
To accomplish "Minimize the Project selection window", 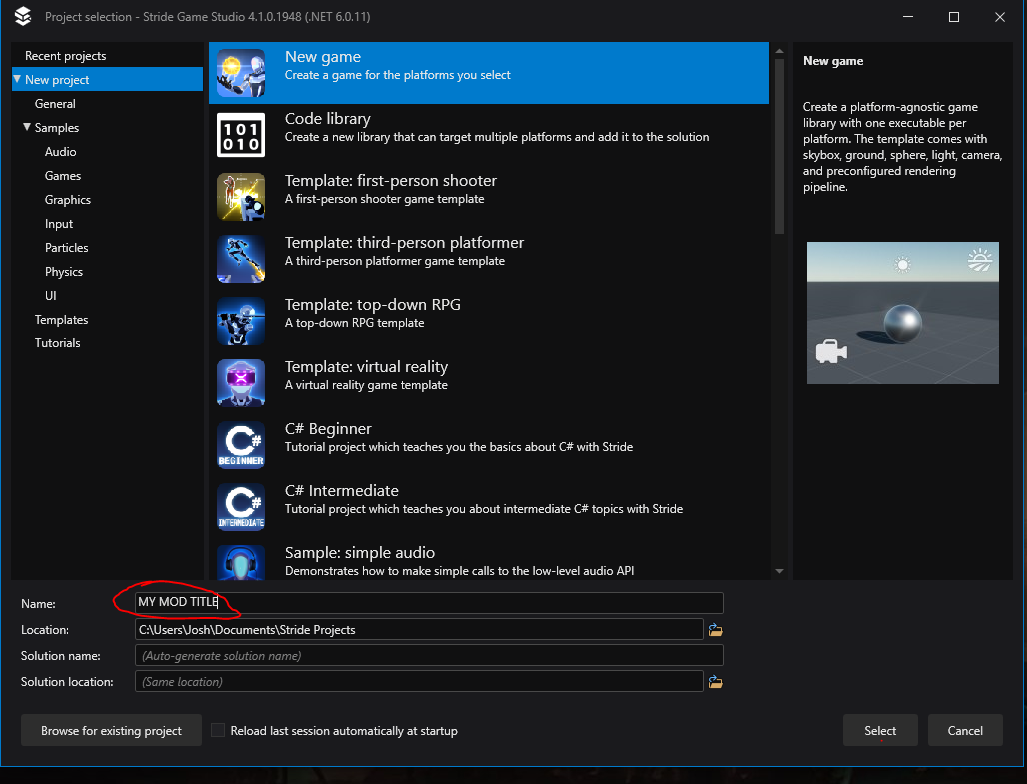I will pos(908,17).
